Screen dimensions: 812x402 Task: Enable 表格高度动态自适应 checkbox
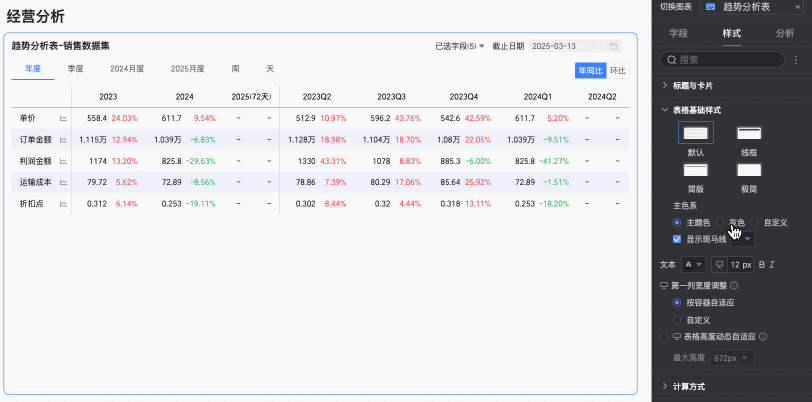point(664,337)
